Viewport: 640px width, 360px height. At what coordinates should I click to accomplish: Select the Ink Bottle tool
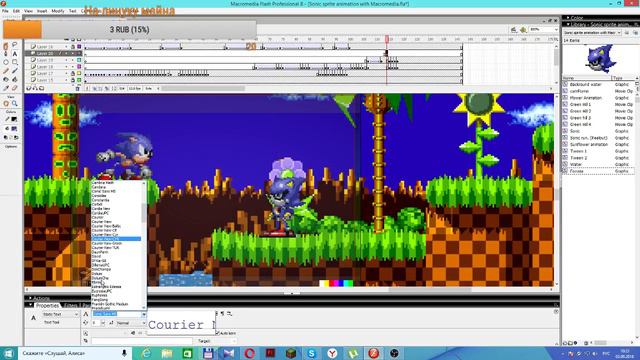[6, 80]
